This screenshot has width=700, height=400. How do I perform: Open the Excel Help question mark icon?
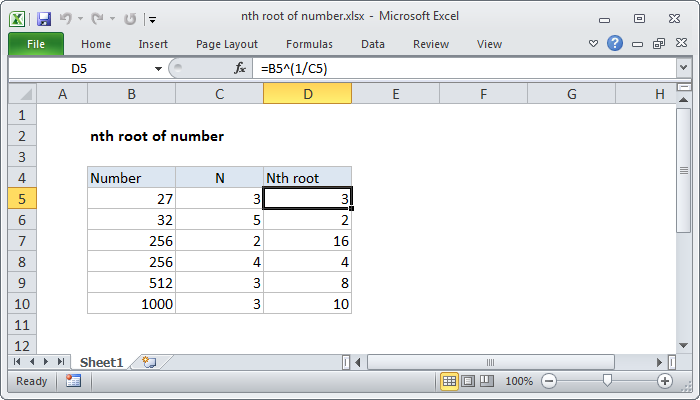(615, 43)
